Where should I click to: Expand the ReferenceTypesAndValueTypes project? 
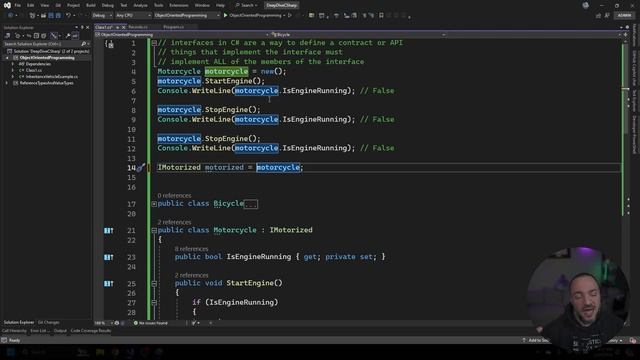coord(7,83)
